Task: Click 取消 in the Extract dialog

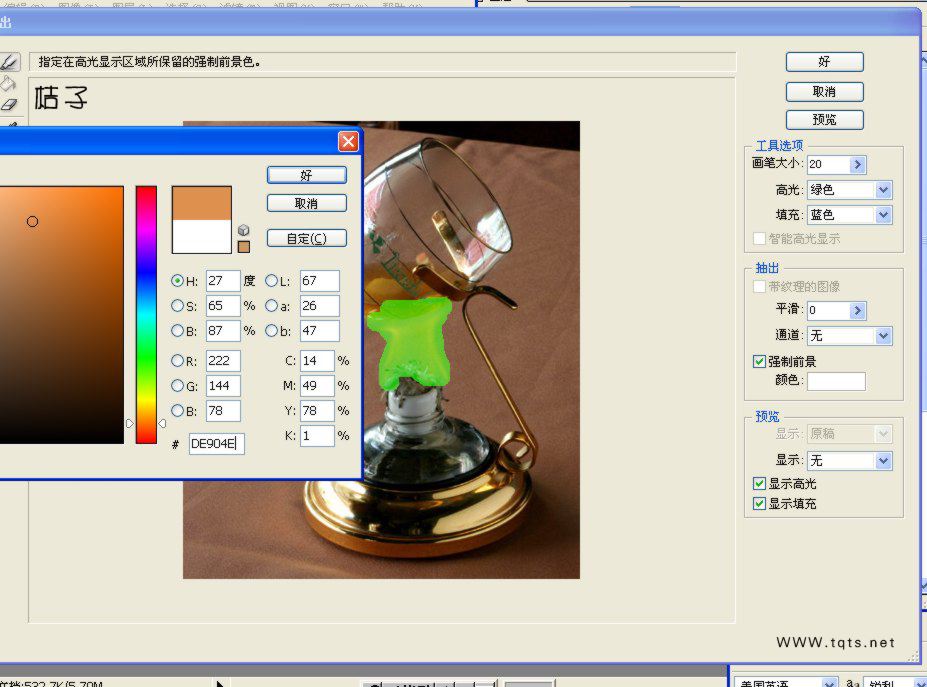Action: [x=825, y=92]
